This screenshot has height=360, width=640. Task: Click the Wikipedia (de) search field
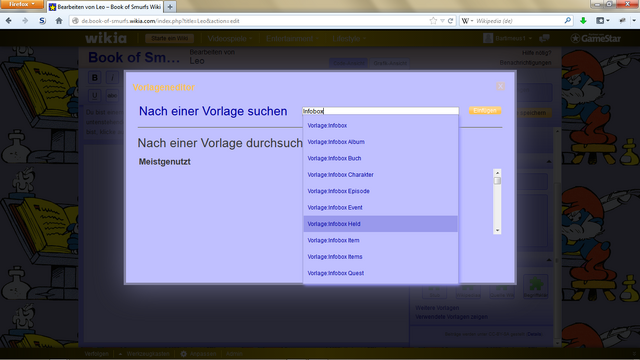click(518, 21)
